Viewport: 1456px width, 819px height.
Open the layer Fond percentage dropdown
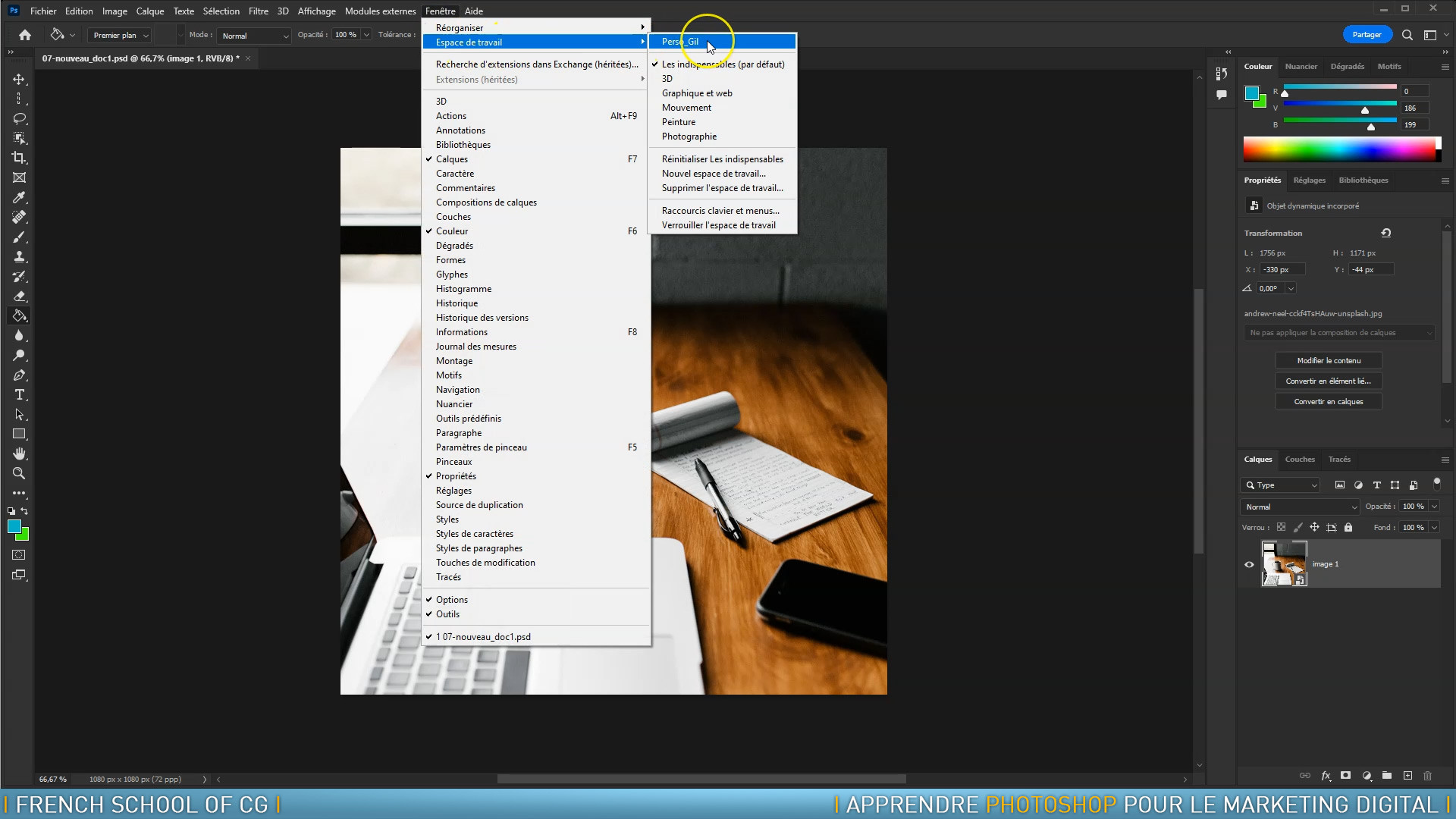click(1434, 528)
